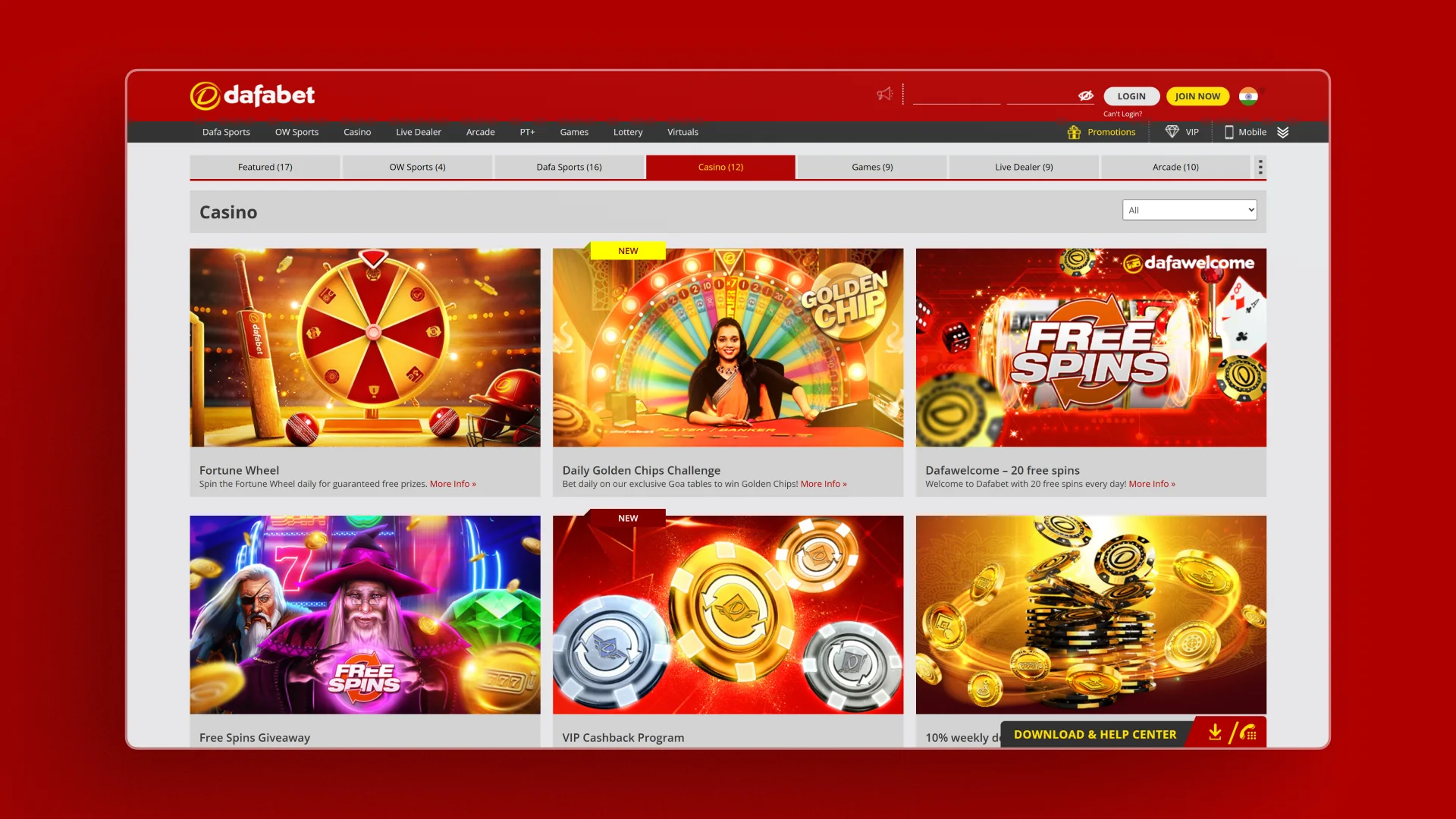Click the Fortune Wheel title
Image resolution: width=1456 pixels, height=819 pixels.
[239, 470]
